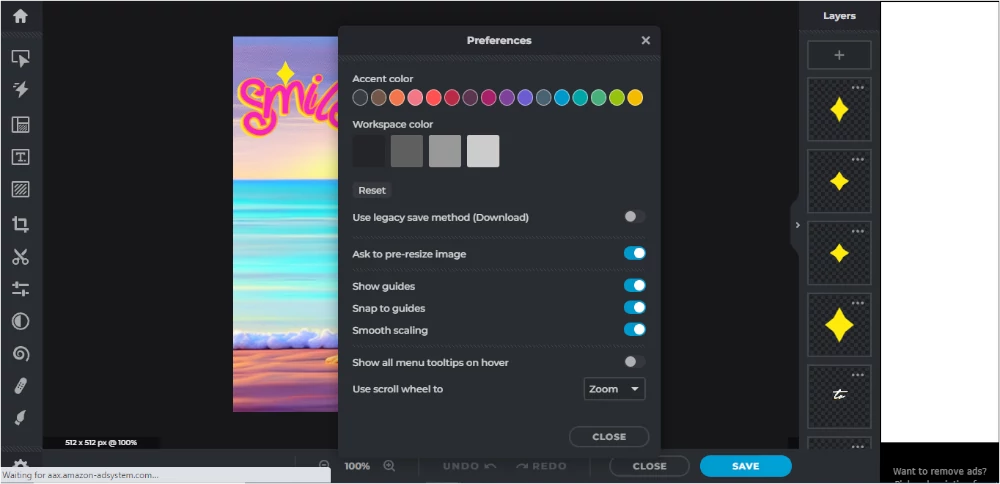
Task: Pick the yellow accent color swatch
Action: pyautogui.click(x=635, y=98)
